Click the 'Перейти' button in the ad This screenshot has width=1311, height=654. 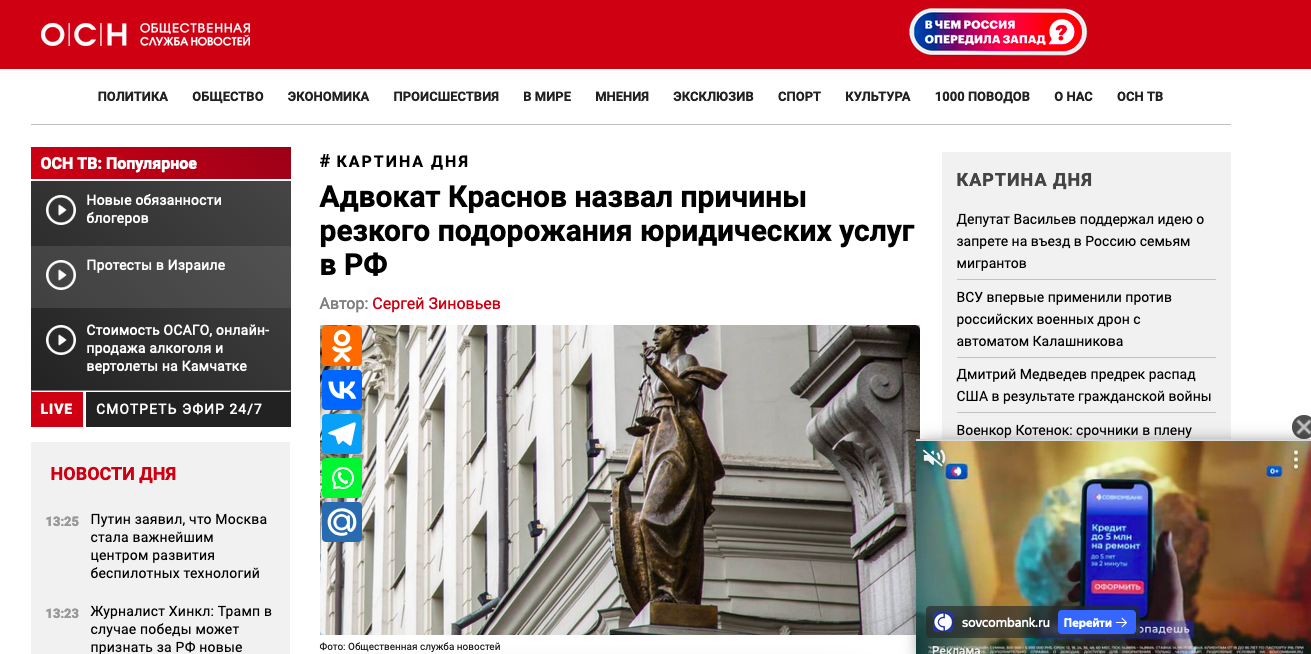[x=1096, y=622]
